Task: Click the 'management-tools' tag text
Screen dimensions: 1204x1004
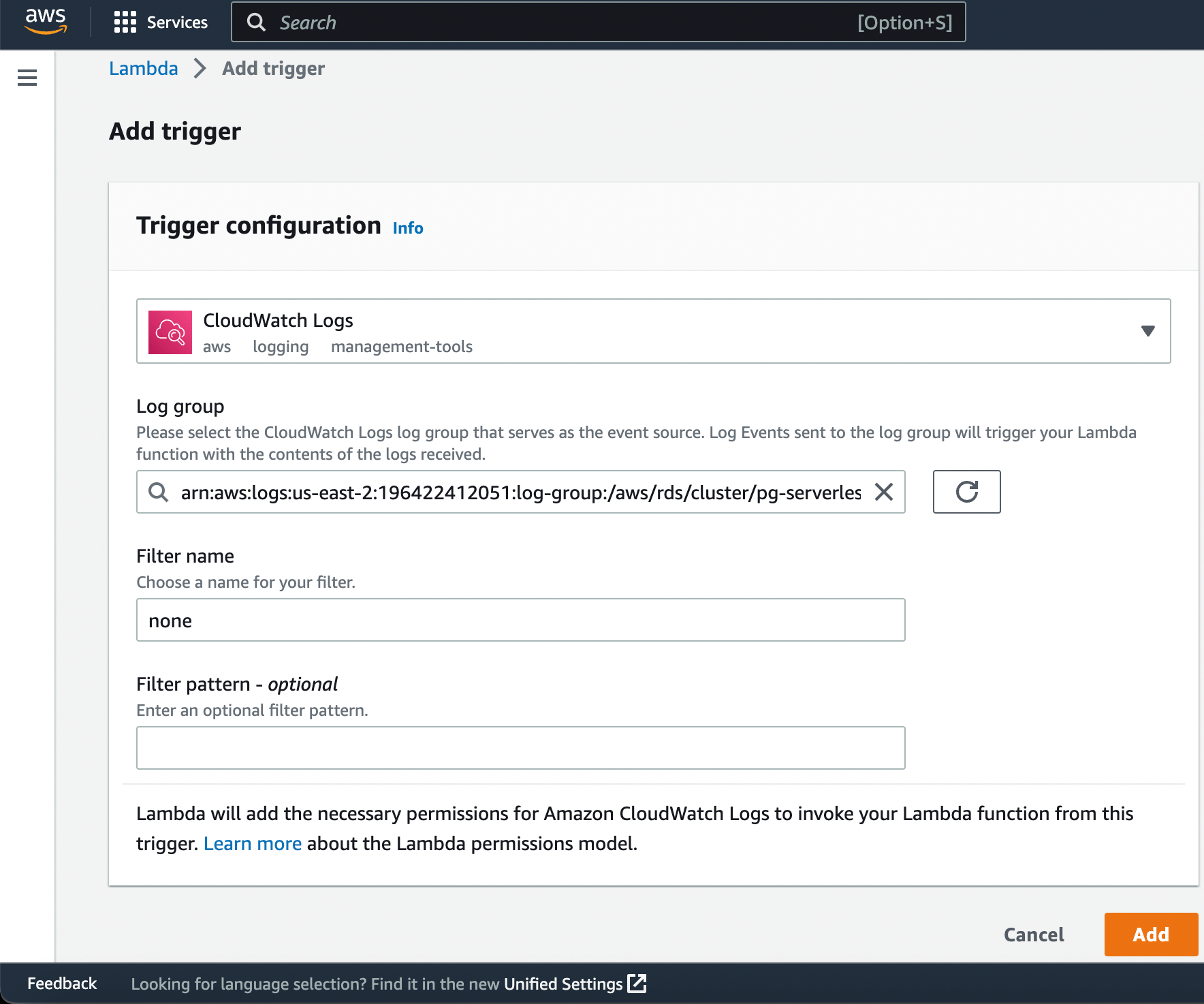Action: click(402, 347)
